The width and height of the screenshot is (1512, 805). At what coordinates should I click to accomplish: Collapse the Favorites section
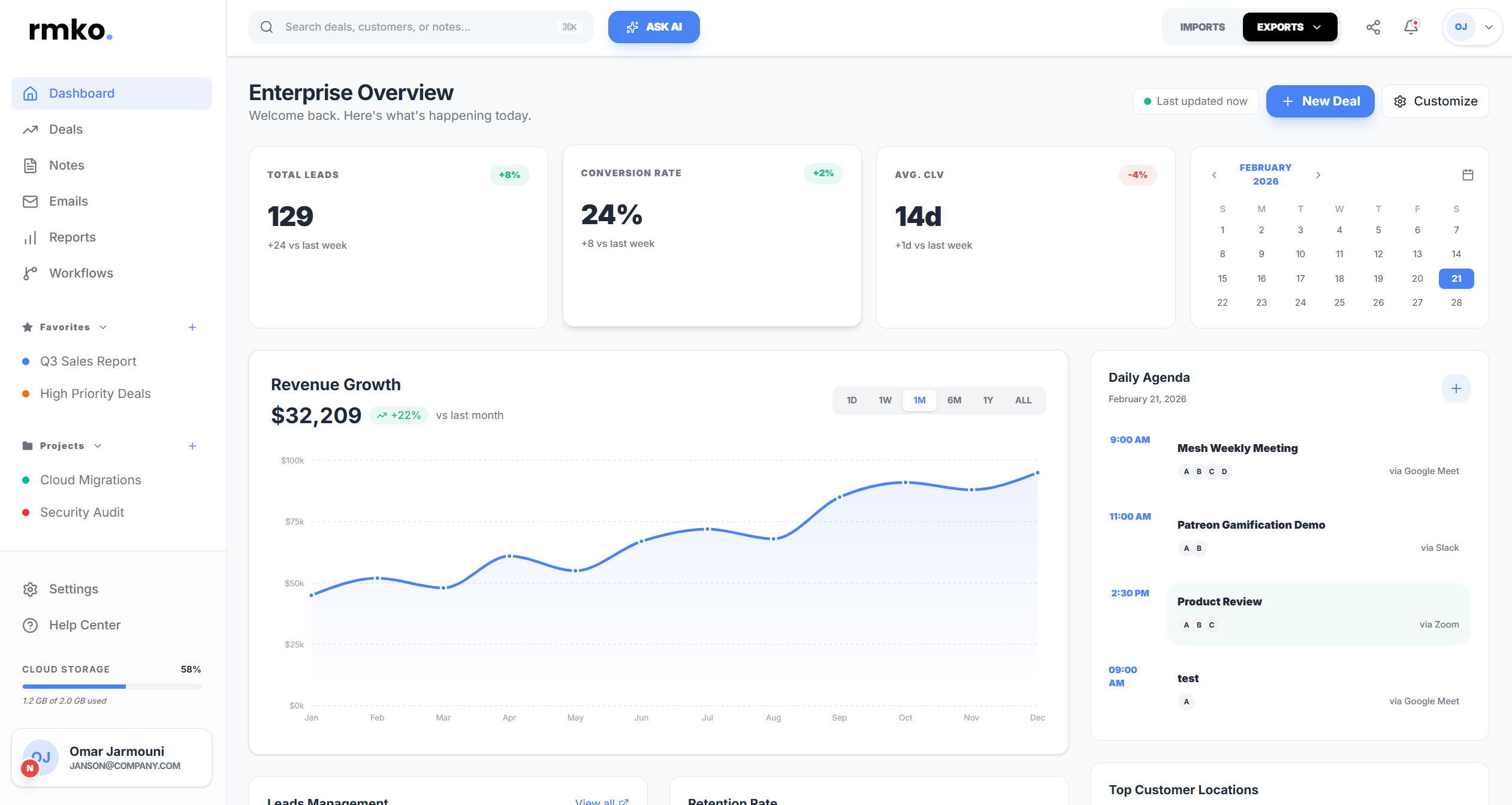(103, 327)
